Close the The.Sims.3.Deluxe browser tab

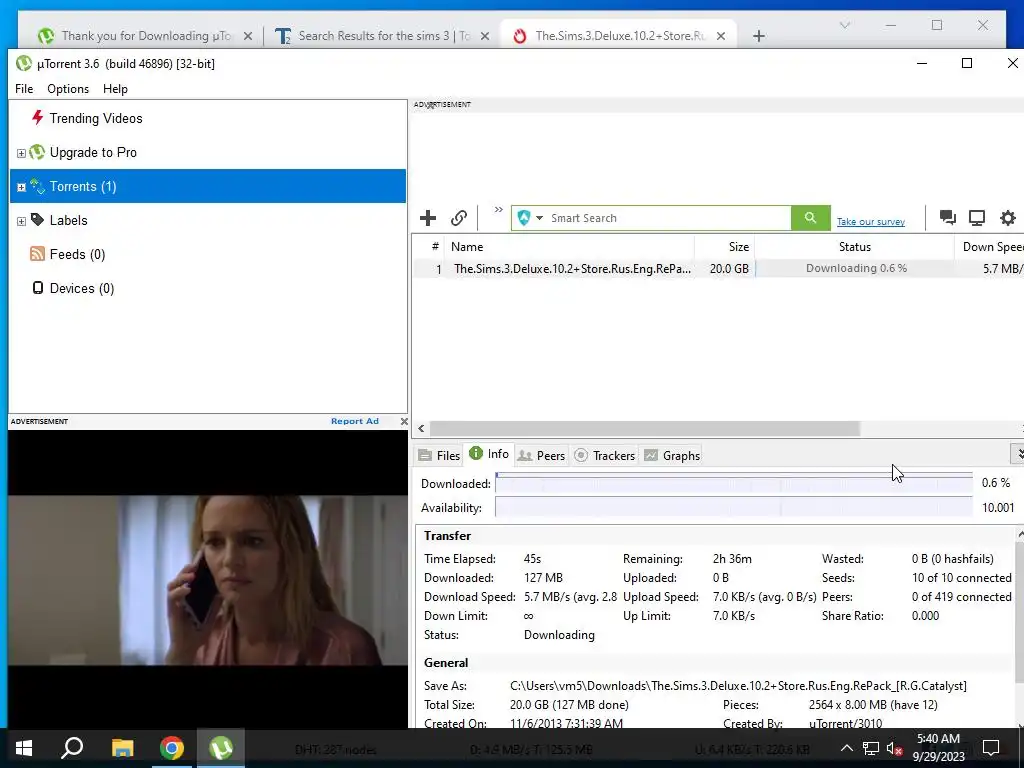tap(721, 36)
